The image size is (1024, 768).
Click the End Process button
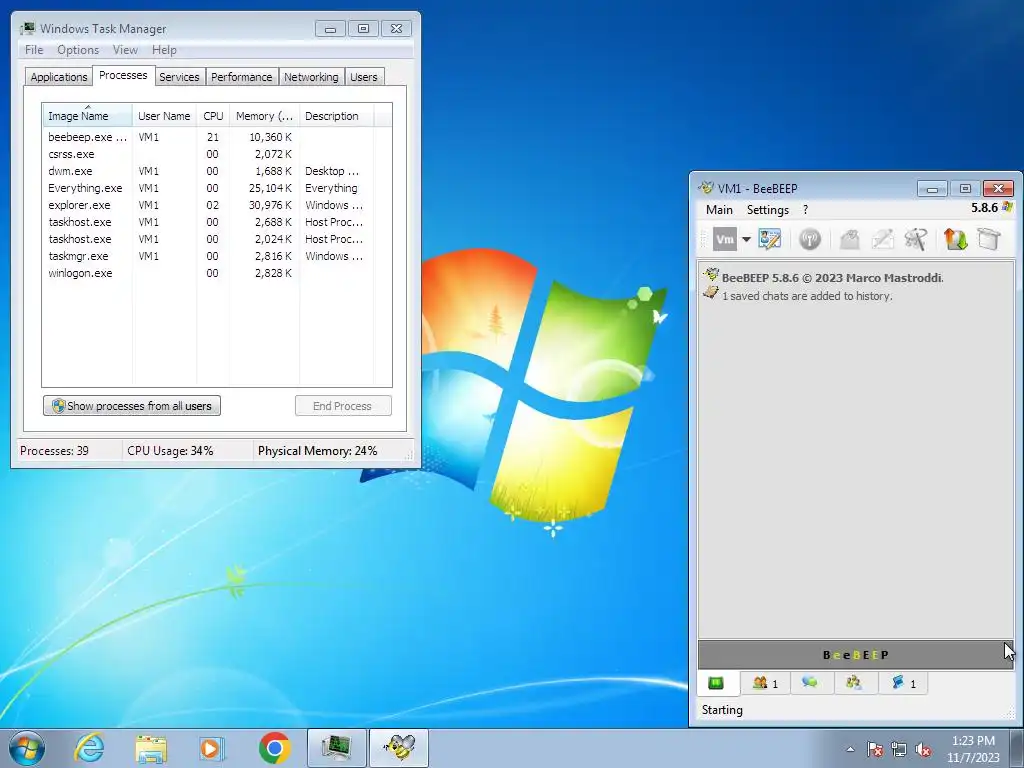[343, 406]
